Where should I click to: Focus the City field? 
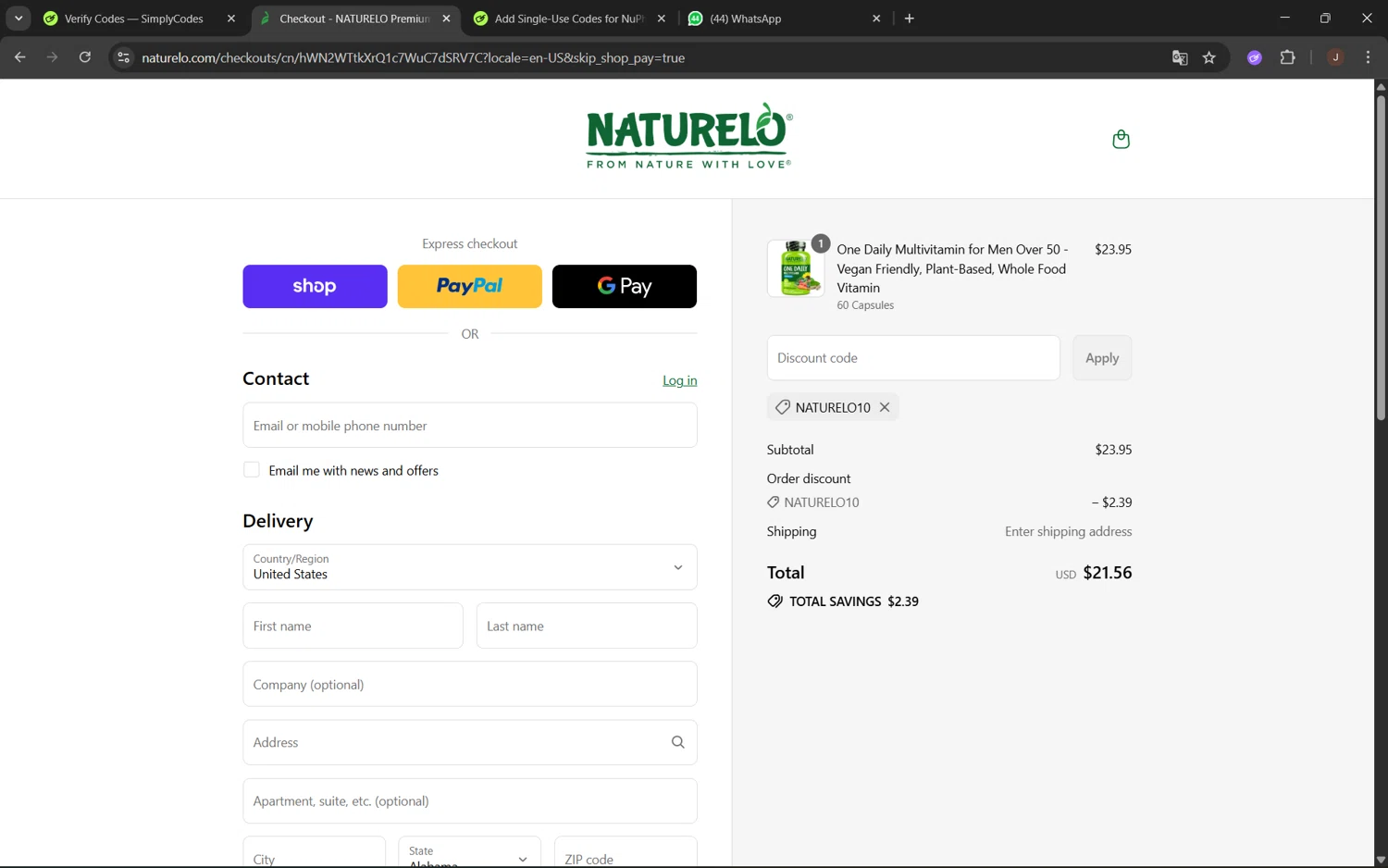click(315, 852)
